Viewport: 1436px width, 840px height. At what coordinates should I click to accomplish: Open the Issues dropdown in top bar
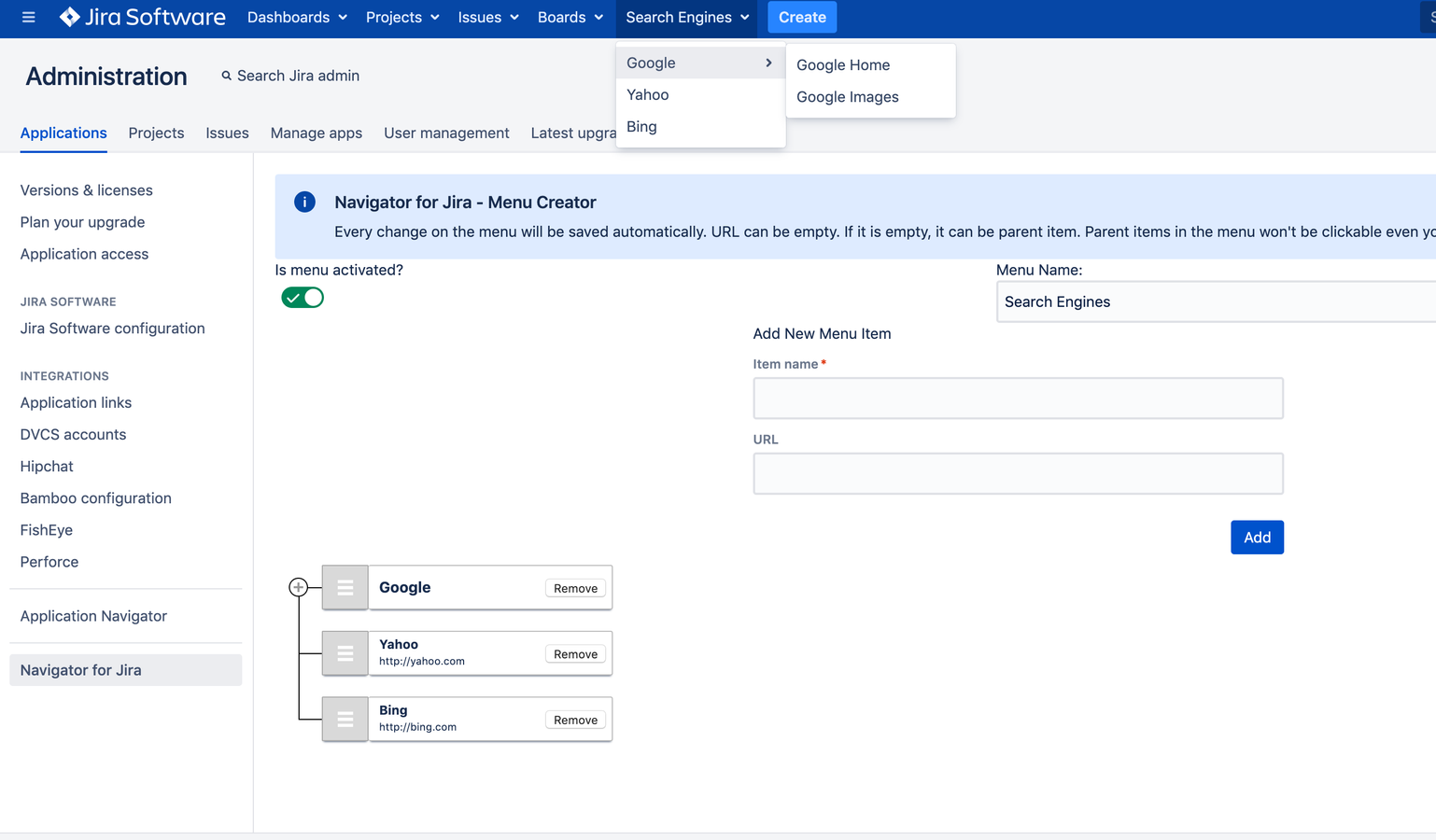488,17
